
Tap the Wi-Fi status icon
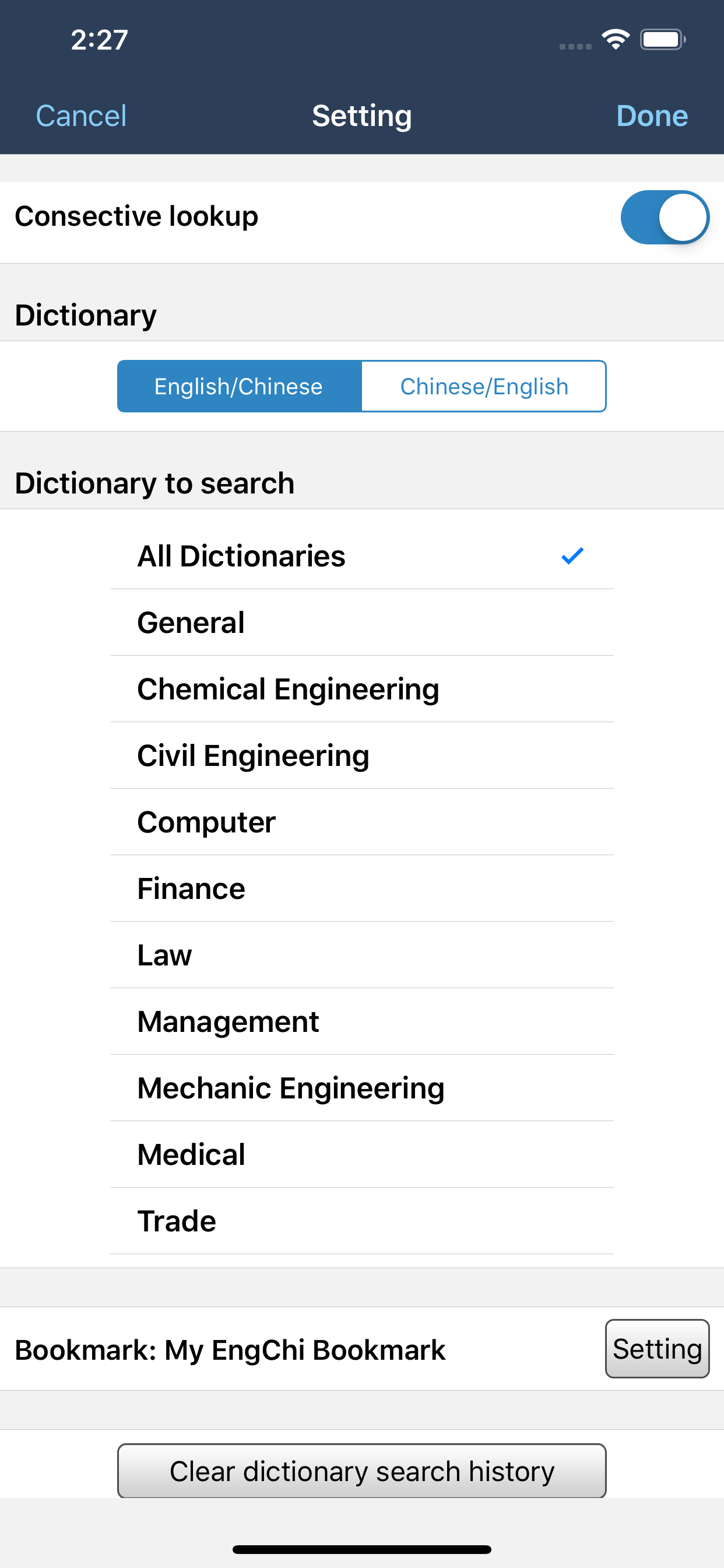pos(615,40)
